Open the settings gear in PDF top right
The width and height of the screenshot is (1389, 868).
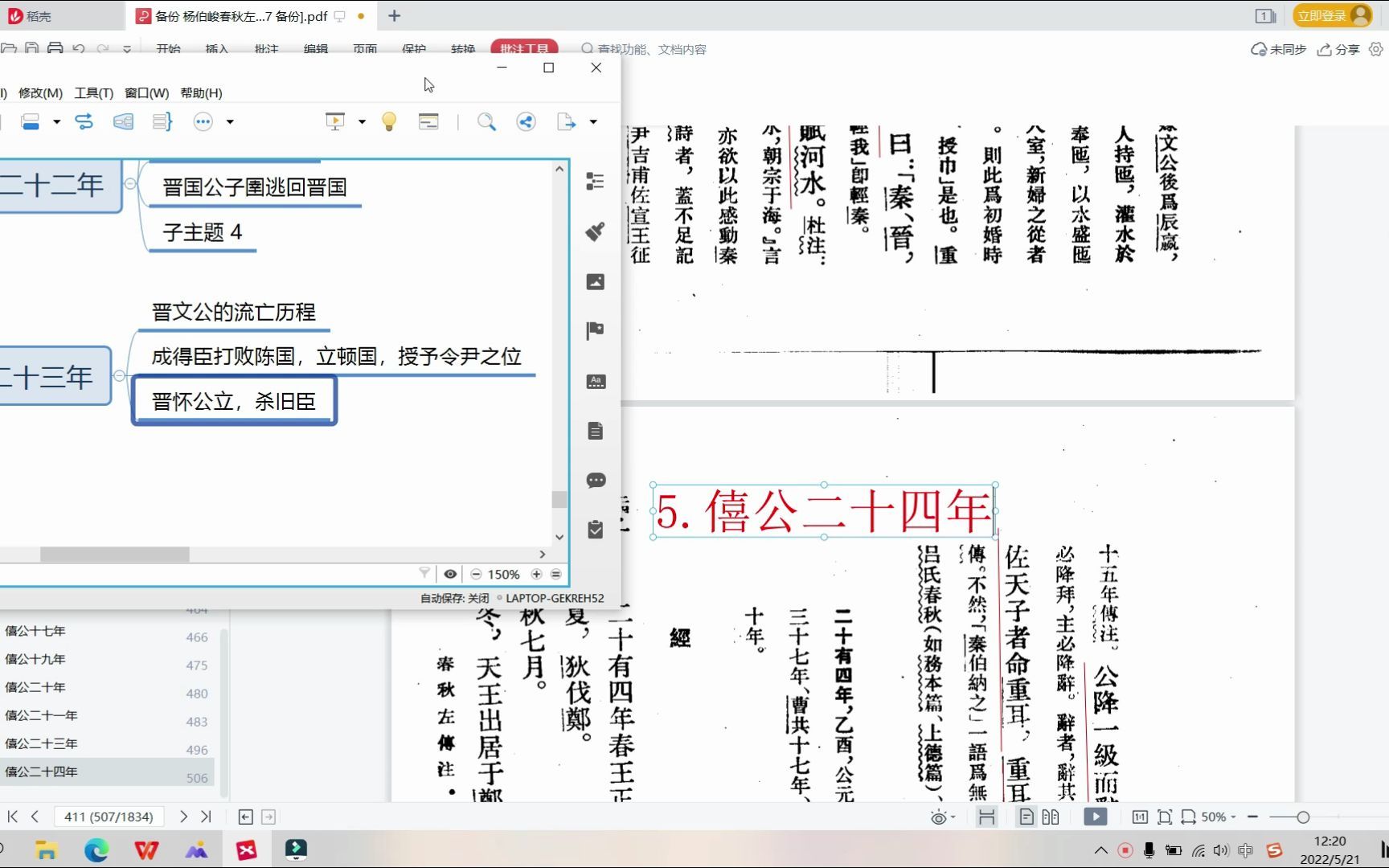point(1376,49)
